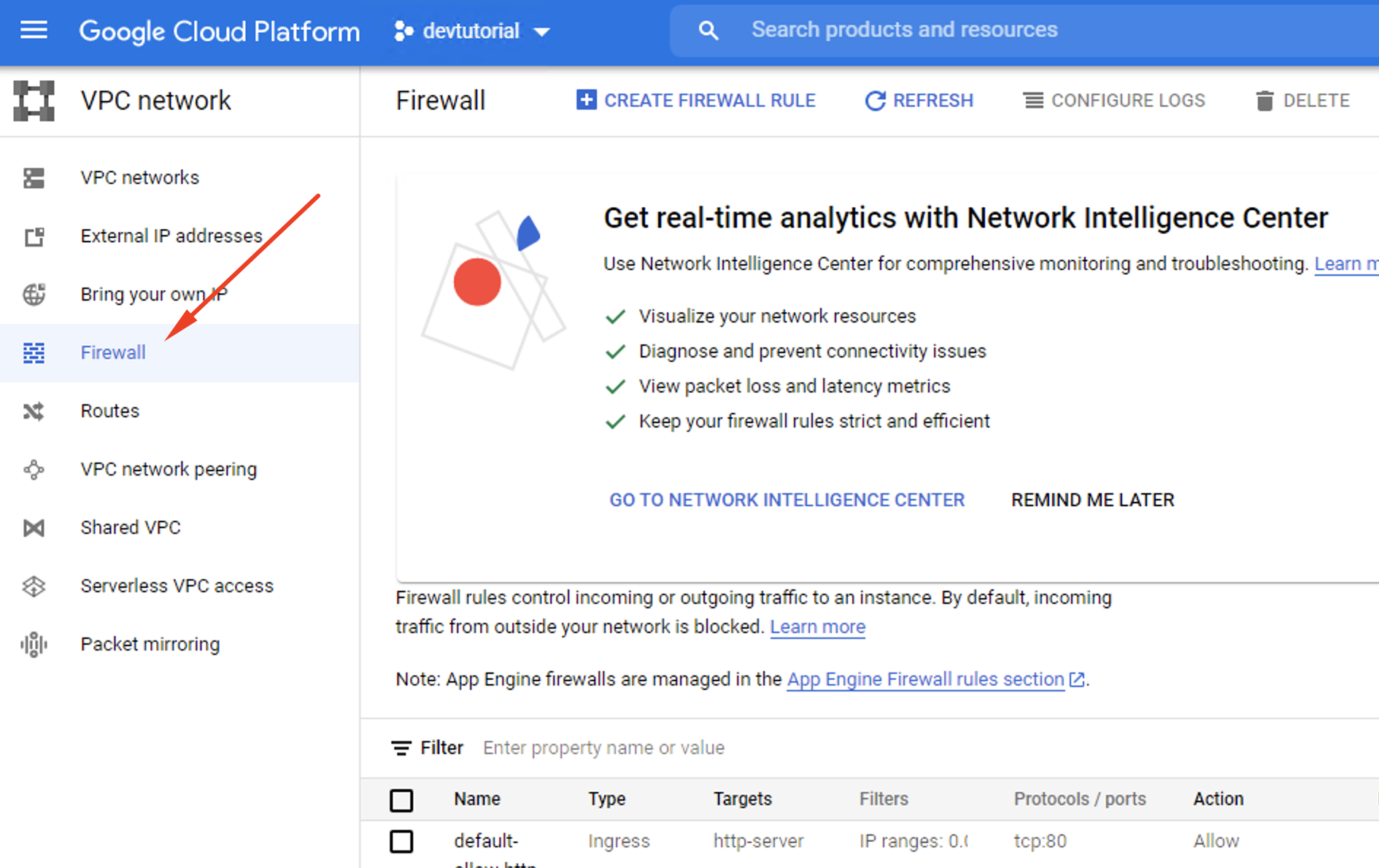Image resolution: width=1379 pixels, height=868 pixels.
Task: Open VPC network peering page
Action: [x=169, y=469]
